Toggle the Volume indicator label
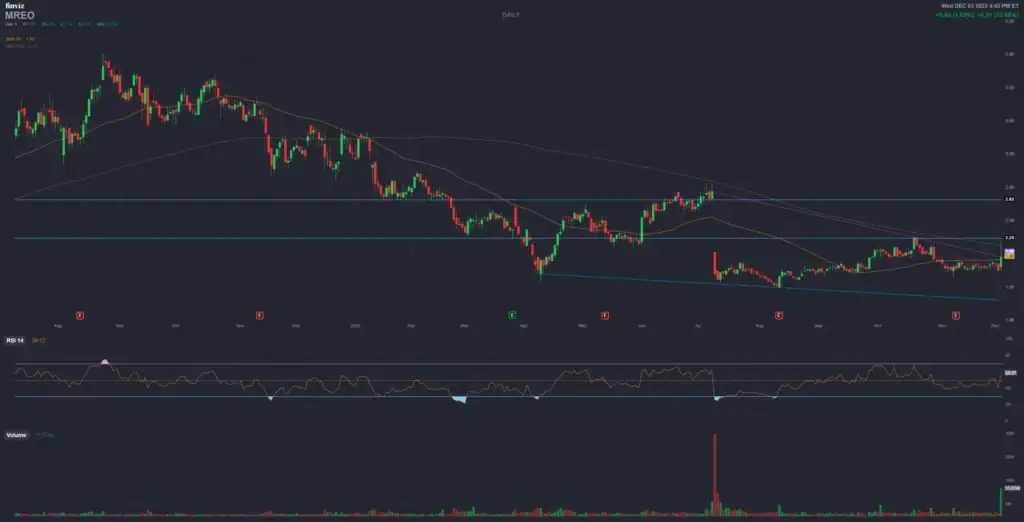 pos(17,435)
